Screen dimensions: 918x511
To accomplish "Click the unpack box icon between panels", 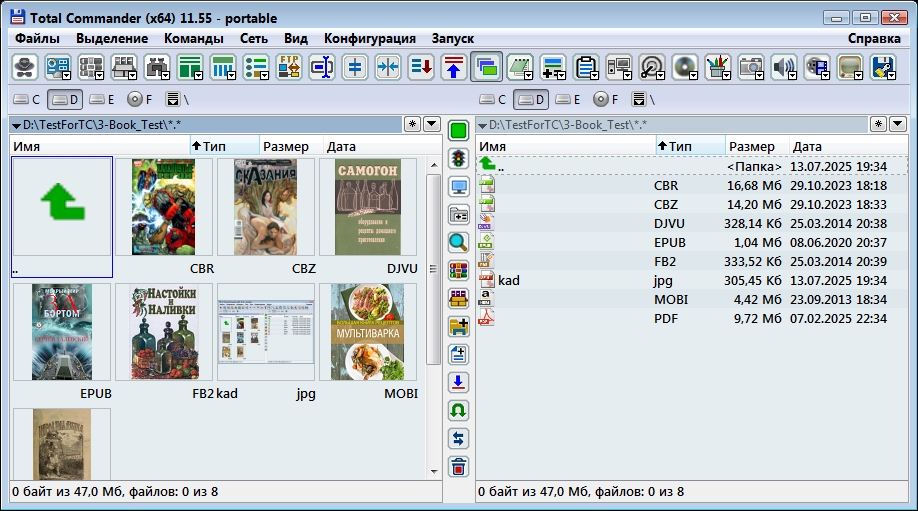I will click(458, 299).
